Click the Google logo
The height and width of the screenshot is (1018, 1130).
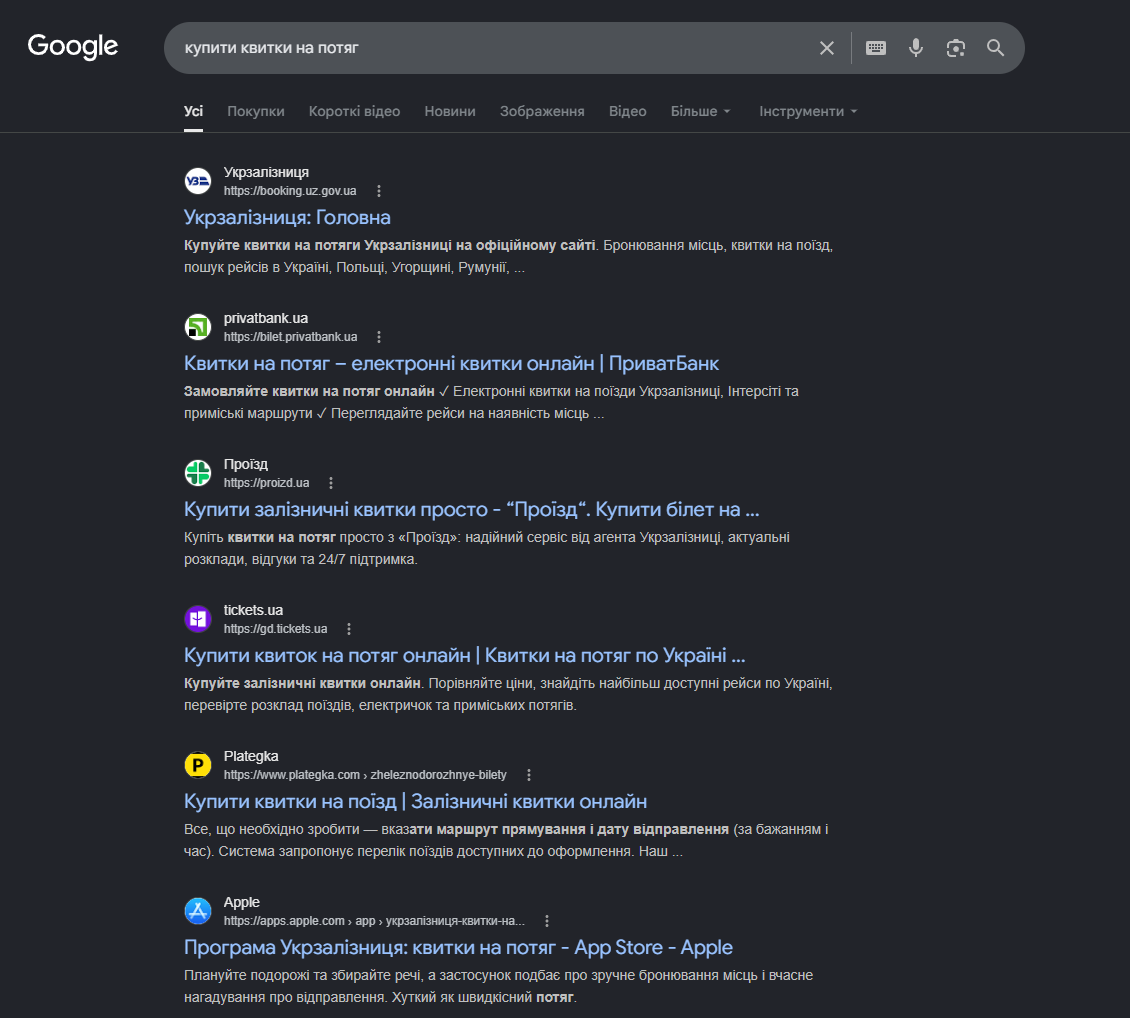point(73,47)
